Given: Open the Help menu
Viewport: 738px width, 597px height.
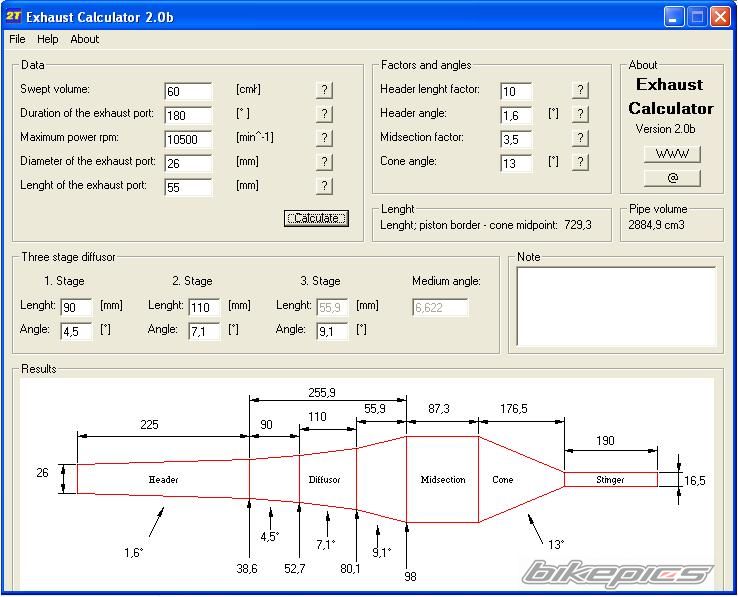Looking at the screenshot, I should [48, 39].
